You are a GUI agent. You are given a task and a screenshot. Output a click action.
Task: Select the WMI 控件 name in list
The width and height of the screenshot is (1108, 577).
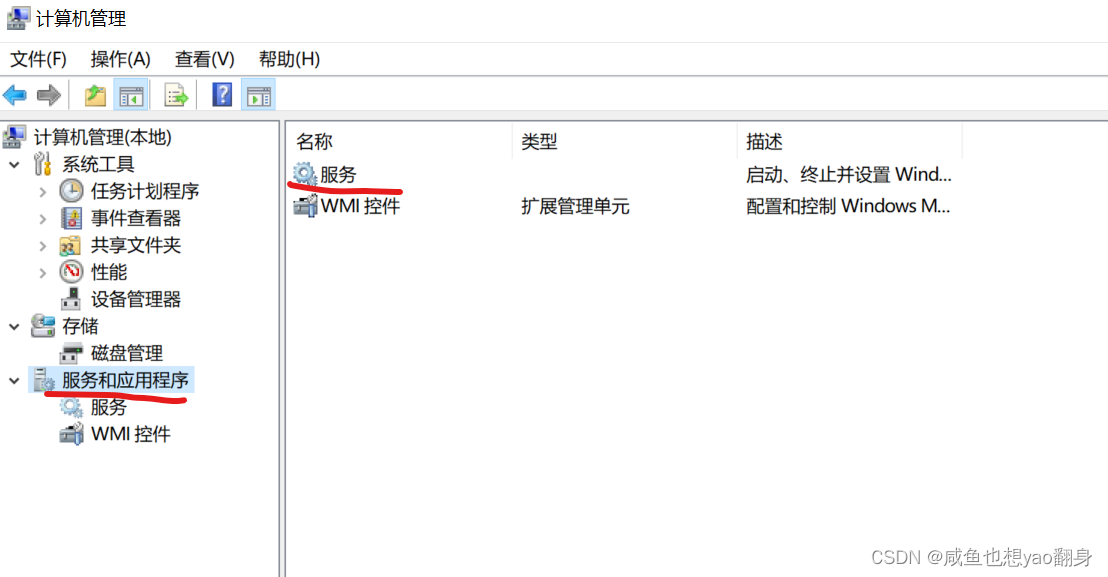(x=360, y=206)
